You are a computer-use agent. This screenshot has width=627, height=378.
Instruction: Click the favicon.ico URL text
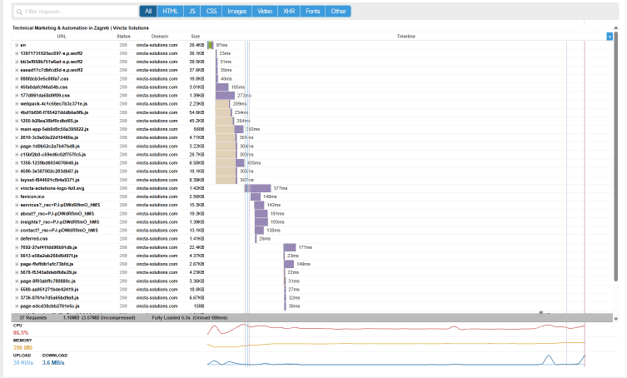click(32, 197)
